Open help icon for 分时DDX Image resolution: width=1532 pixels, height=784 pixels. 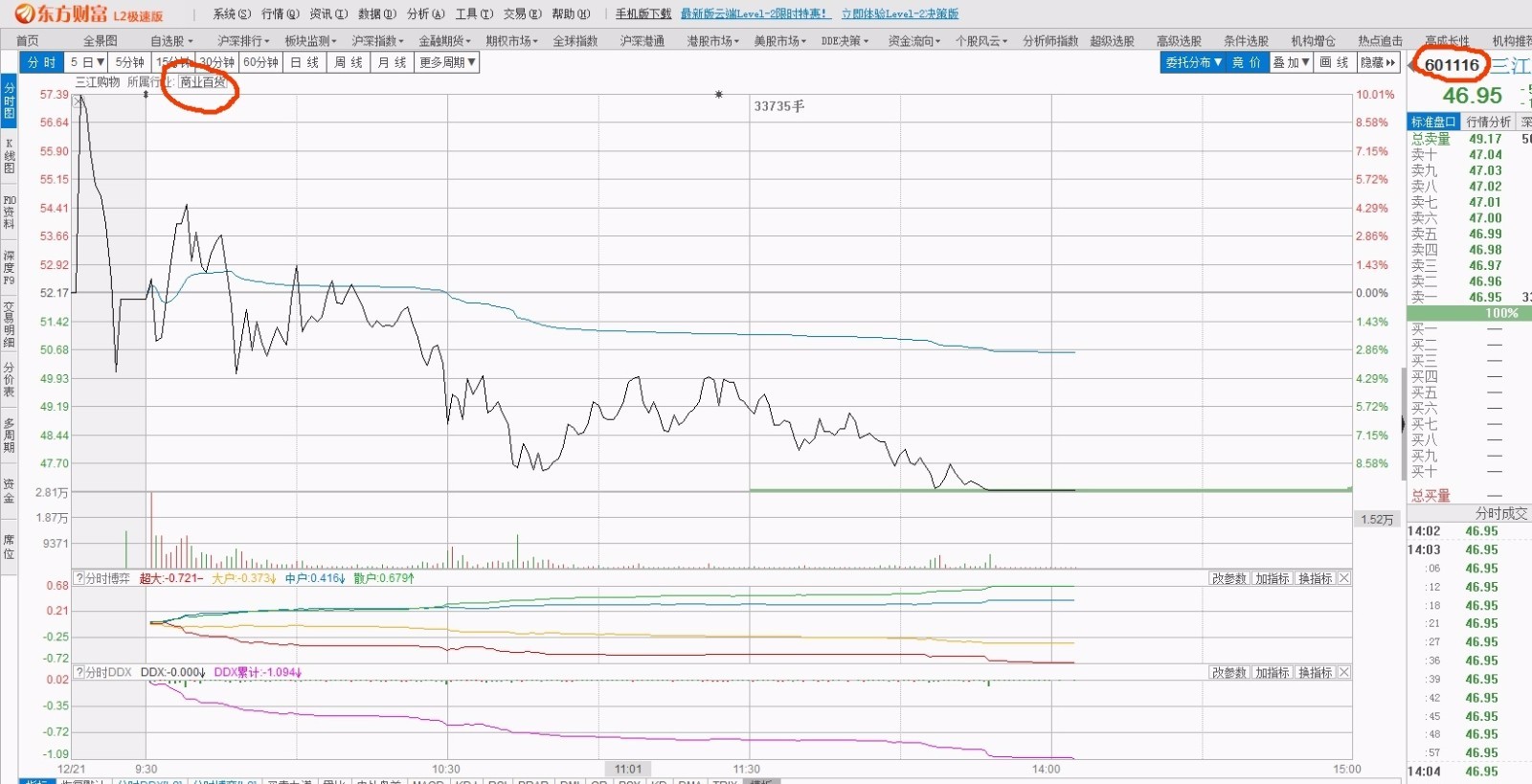pyautogui.click(x=79, y=672)
